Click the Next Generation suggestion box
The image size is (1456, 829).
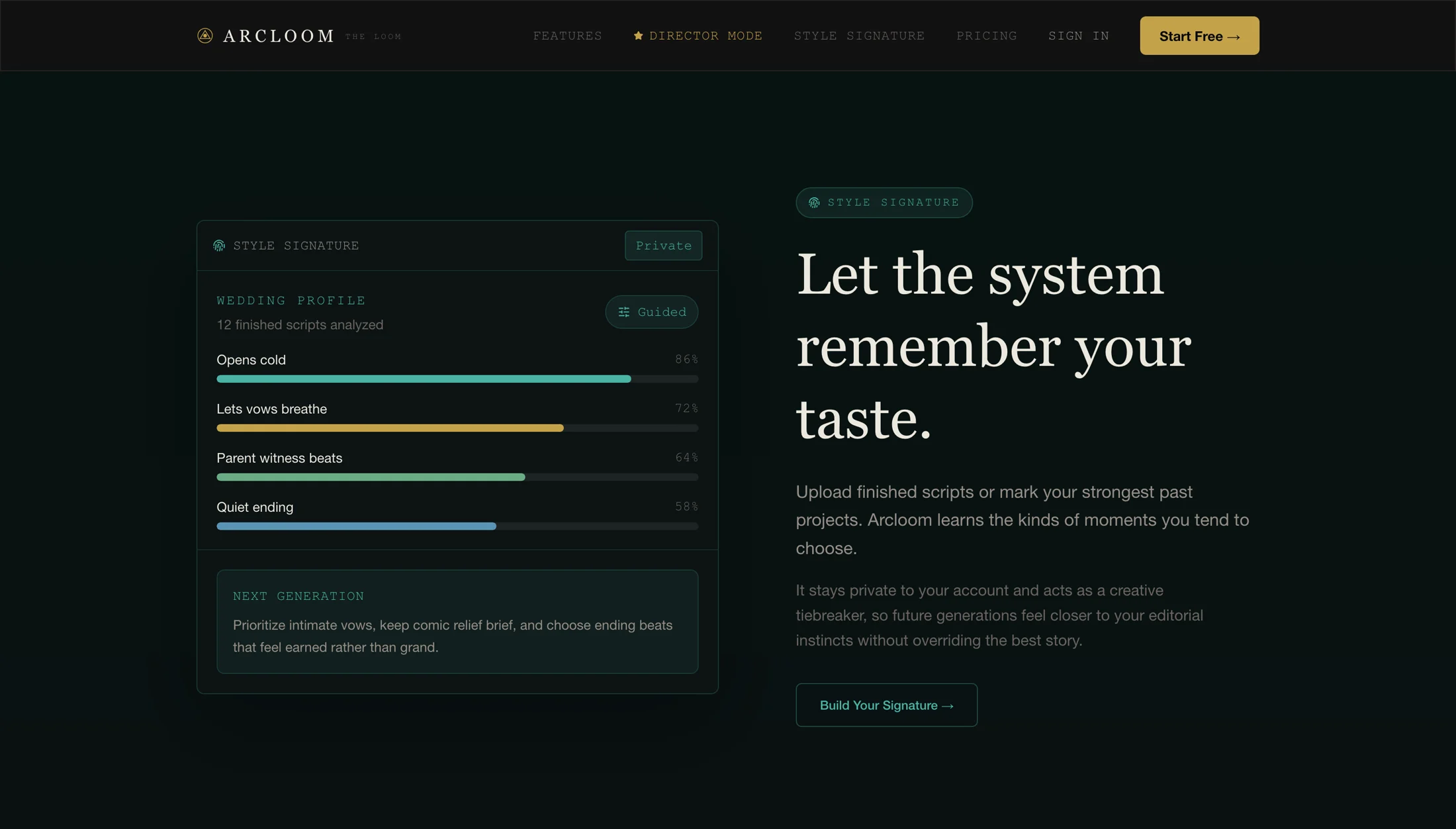(x=457, y=622)
